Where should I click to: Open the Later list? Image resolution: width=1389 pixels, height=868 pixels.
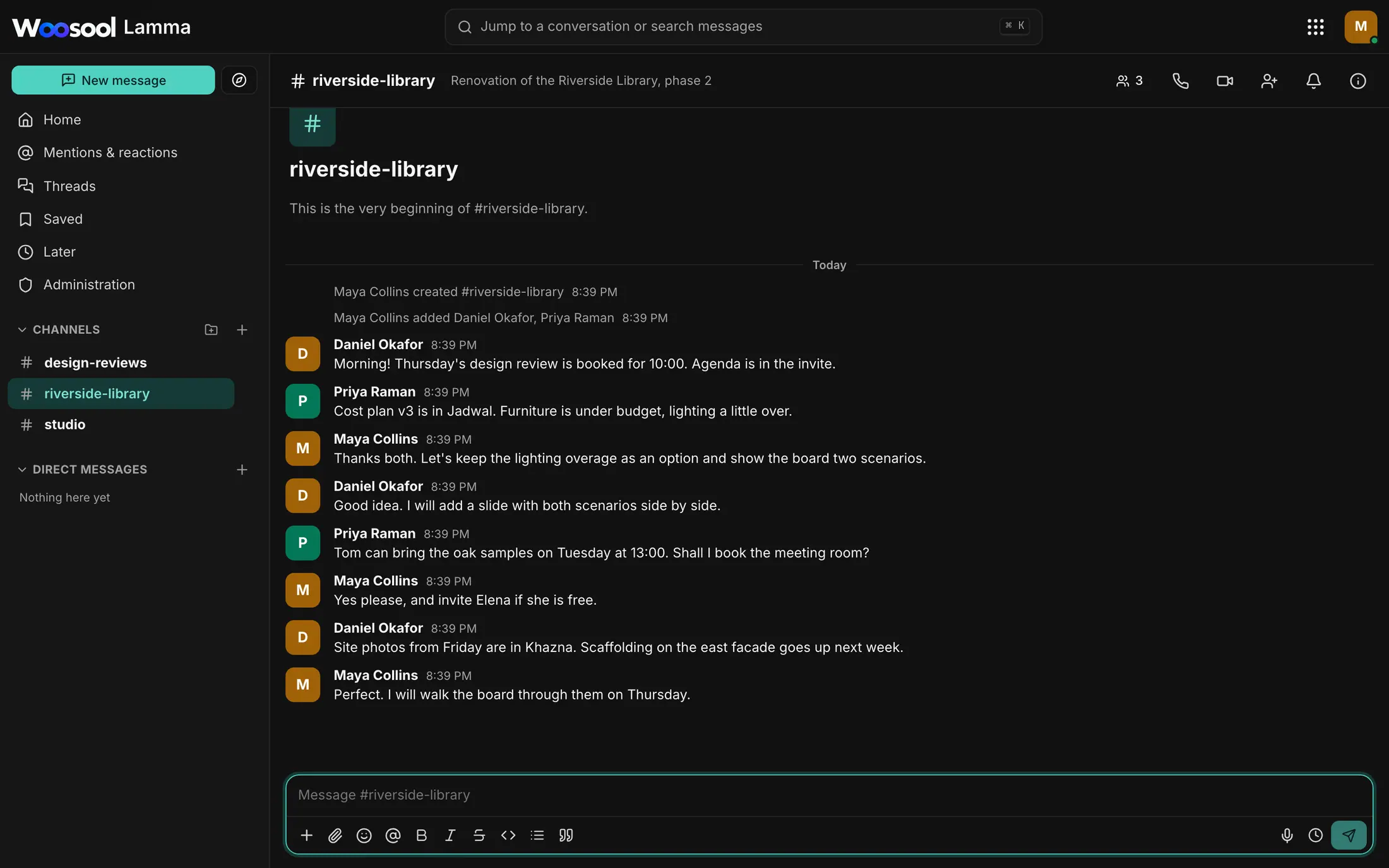pos(134,252)
